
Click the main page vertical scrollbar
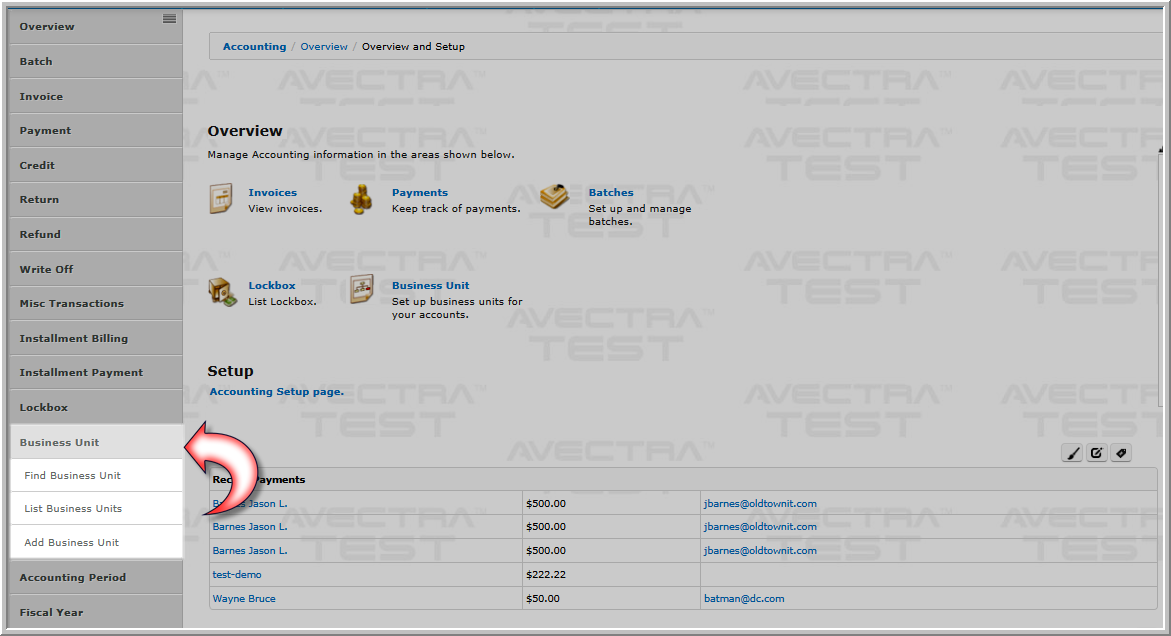pyautogui.click(x=1160, y=276)
